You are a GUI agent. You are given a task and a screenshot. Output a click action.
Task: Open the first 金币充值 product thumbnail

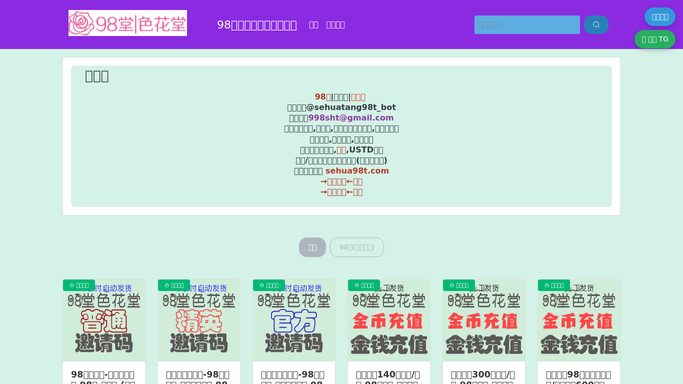389,320
